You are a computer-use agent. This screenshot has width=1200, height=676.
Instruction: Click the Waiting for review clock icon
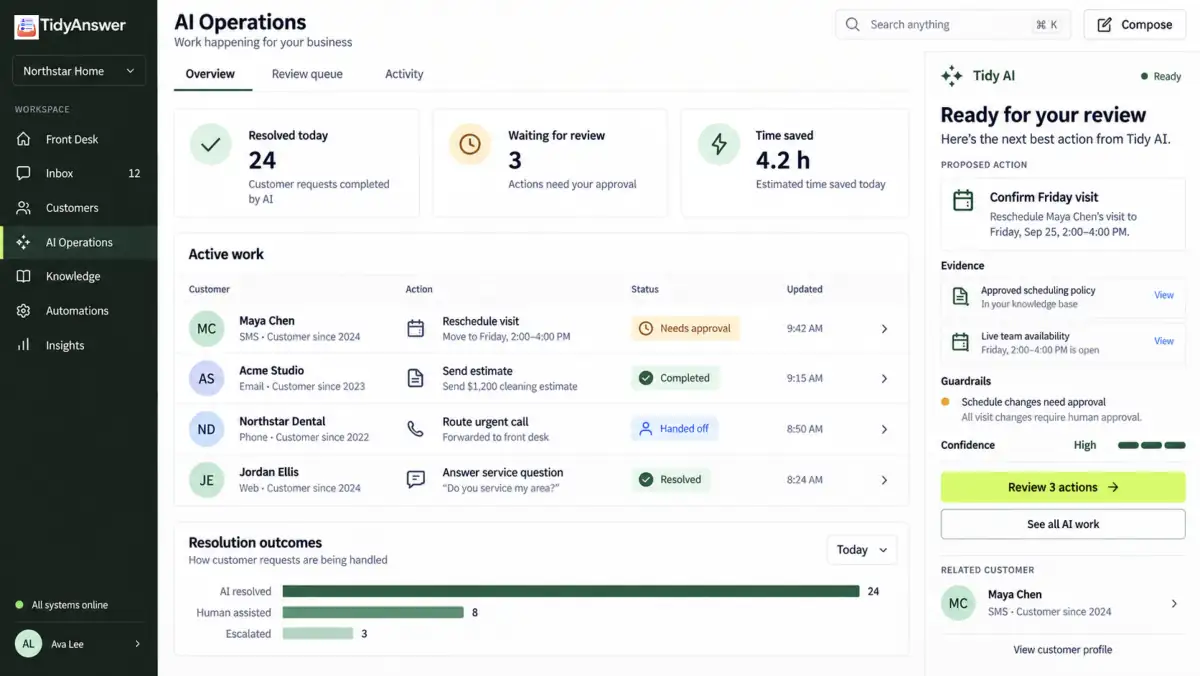point(470,145)
